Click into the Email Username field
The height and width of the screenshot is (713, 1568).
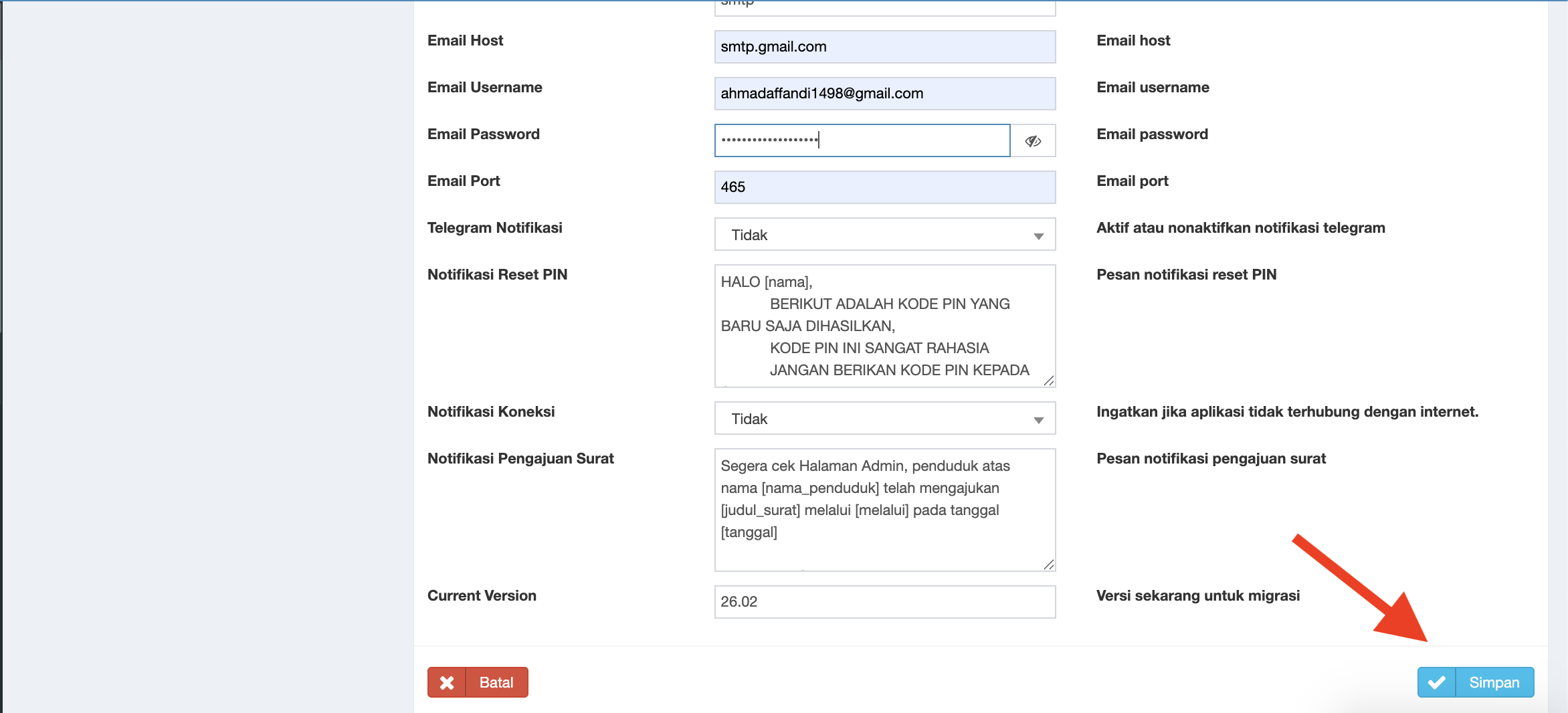884,94
